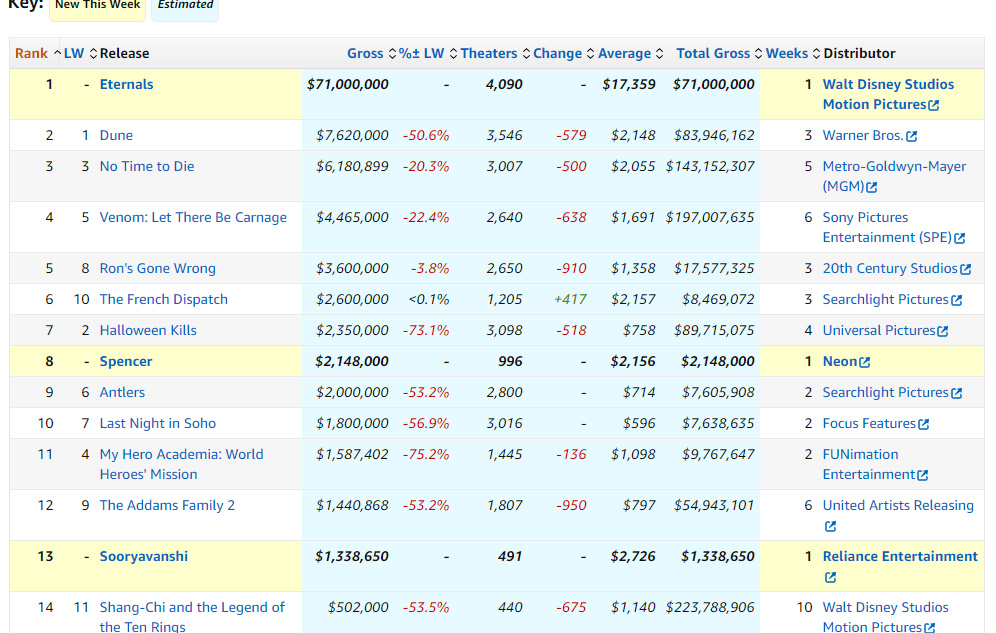The height and width of the screenshot is (633, 996).
Task: Open external link icon after Metro-Goldwyn-Mayer (MGM)
Action: 872,187
